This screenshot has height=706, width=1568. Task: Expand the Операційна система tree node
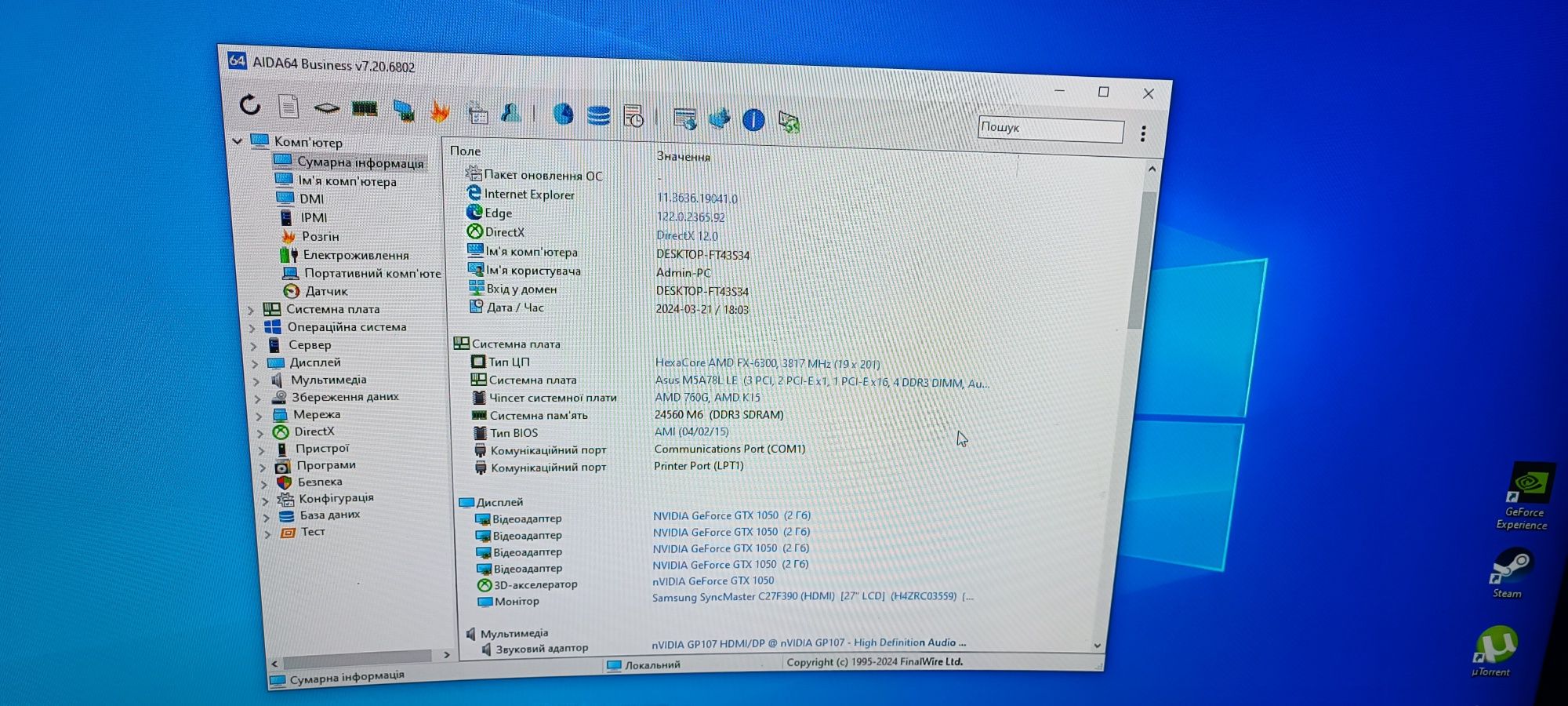[252, 328]
